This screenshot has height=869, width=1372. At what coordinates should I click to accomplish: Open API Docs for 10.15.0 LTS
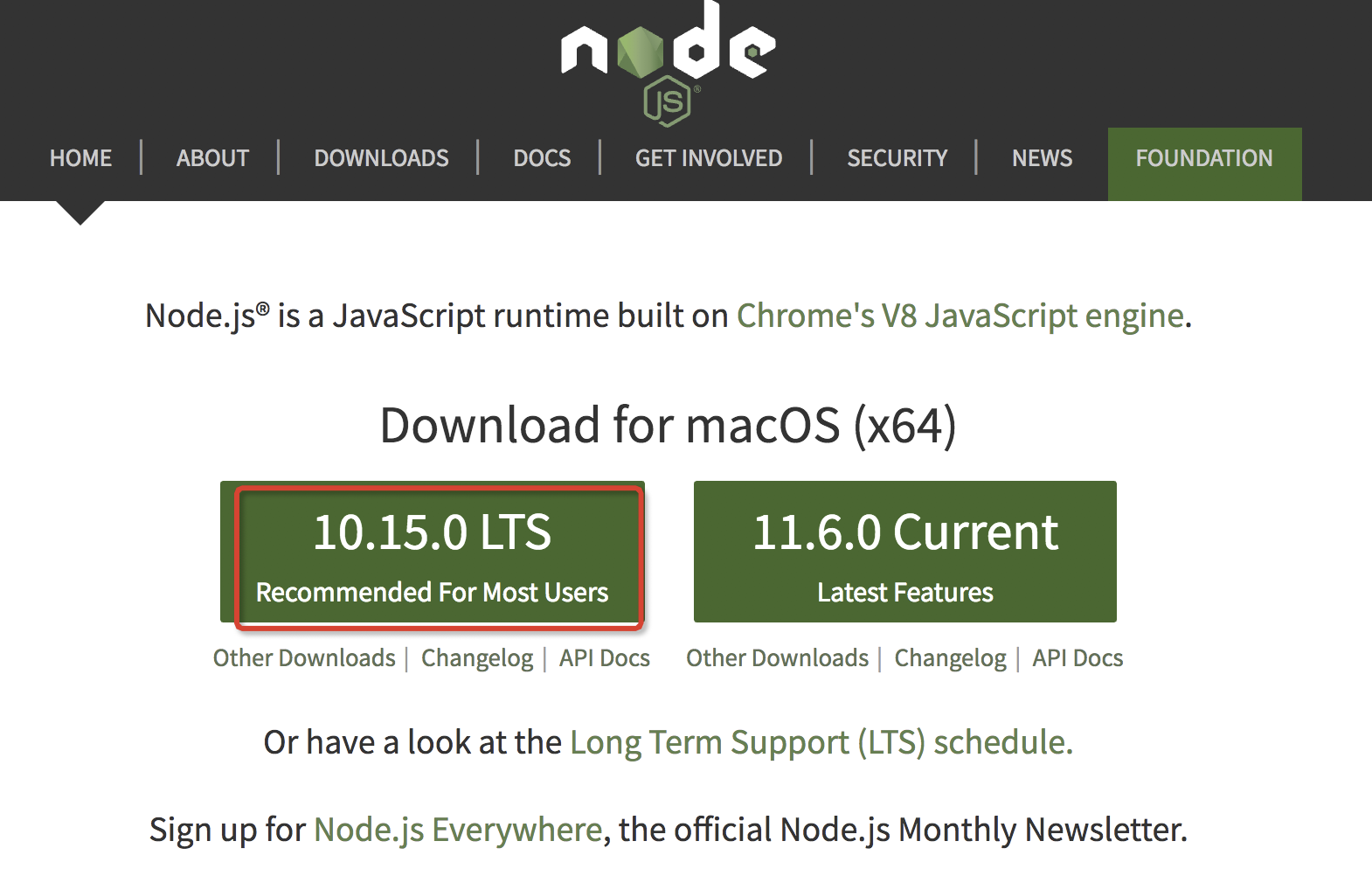605,658
